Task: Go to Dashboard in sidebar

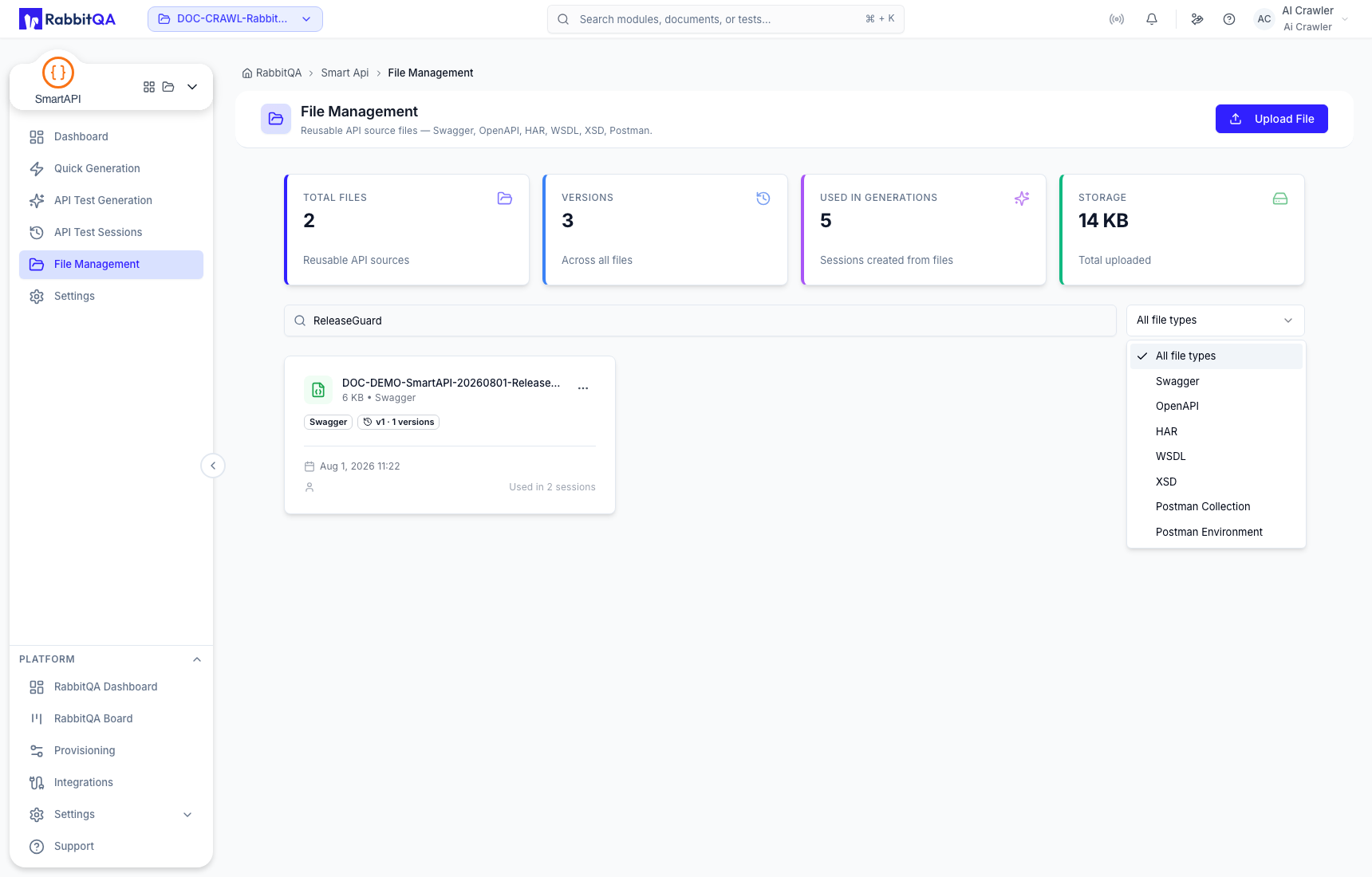Action: (111, 137)
